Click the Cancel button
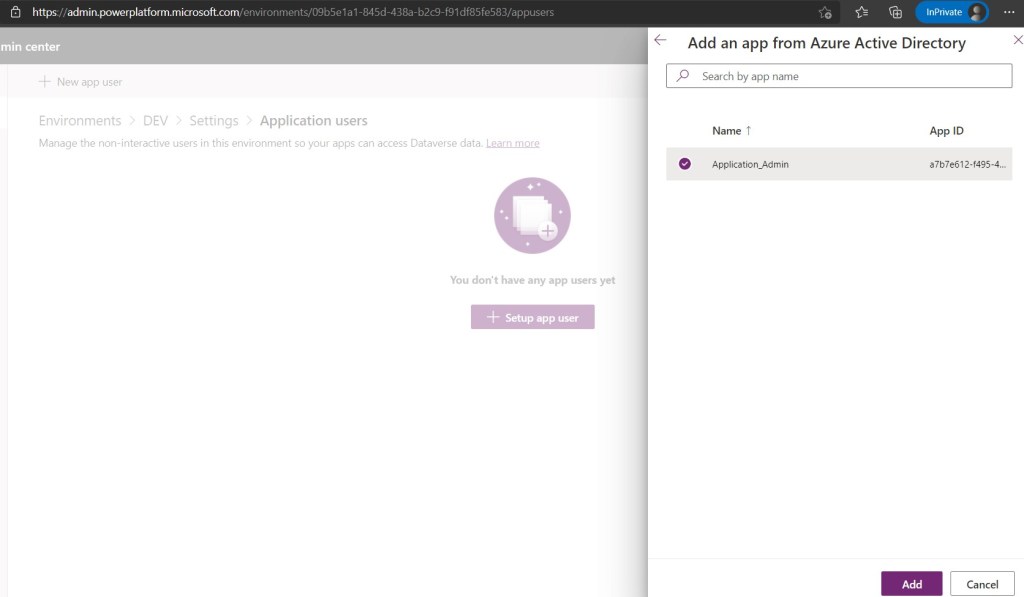The image size is (1024, 597). click(x=981, y=584)
